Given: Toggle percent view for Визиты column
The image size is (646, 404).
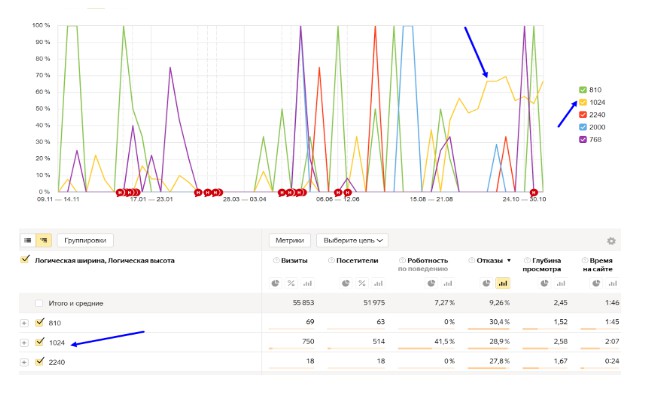Looking at the screenshot, I should click(x=291, y=283).
